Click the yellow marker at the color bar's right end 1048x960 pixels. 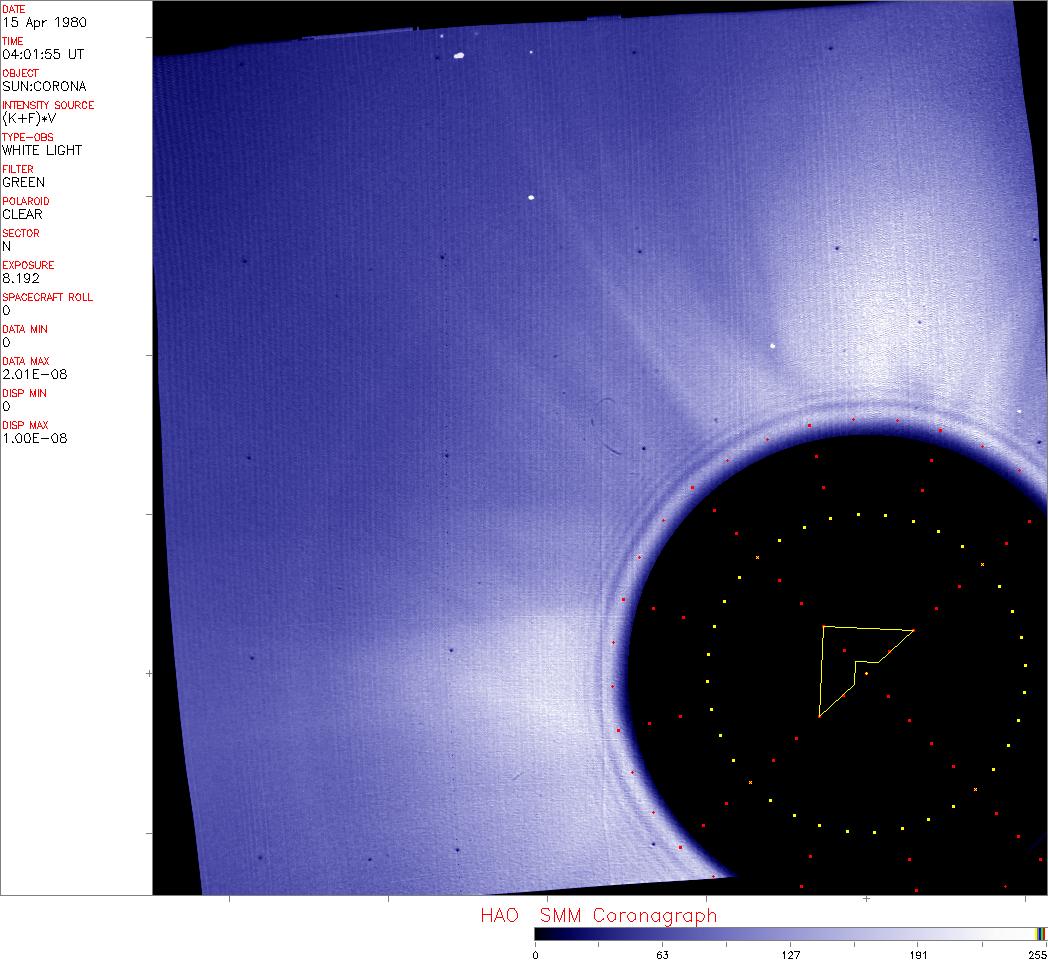pos(1039,933)
